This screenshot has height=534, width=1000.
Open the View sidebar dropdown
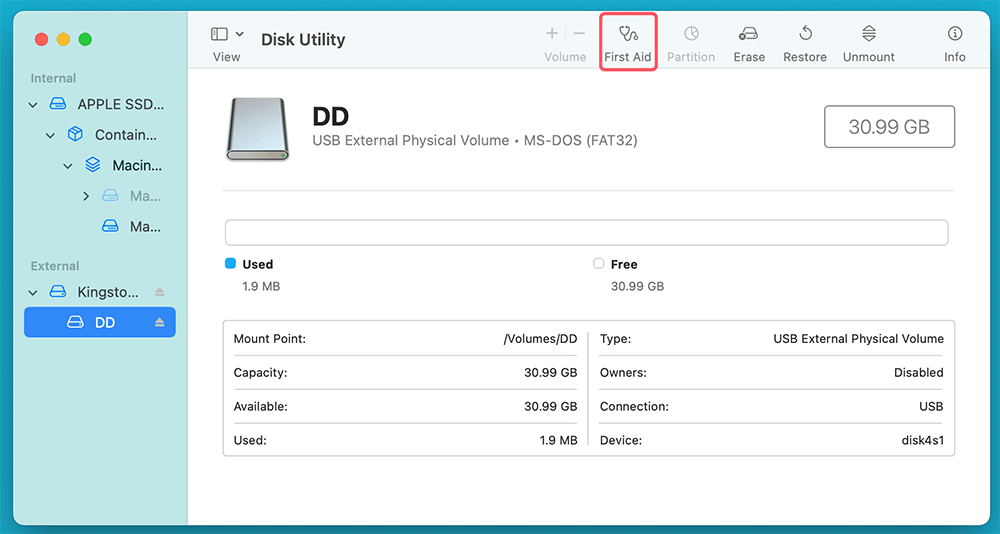pos(227,35)
